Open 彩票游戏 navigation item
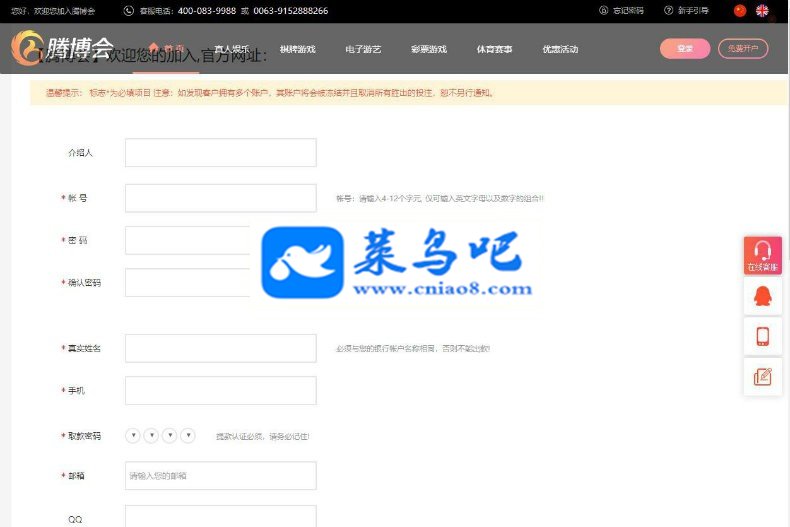This screenshot has width=790, height=527. pos(429,49)
